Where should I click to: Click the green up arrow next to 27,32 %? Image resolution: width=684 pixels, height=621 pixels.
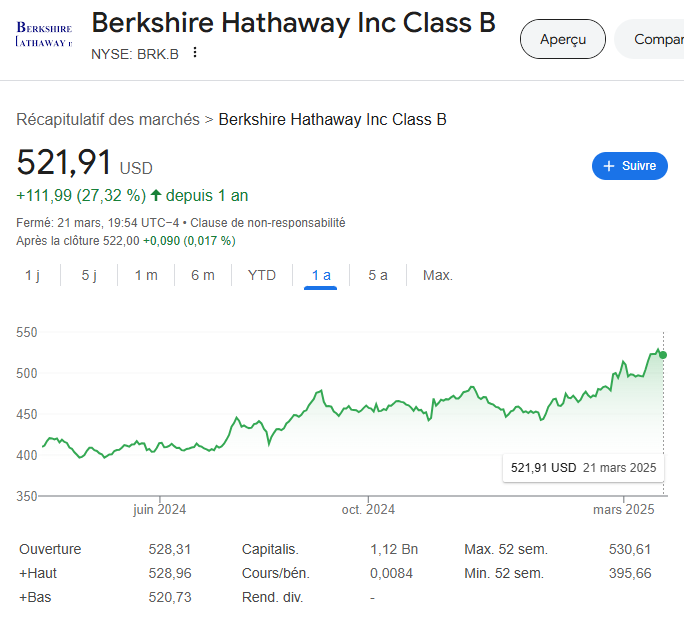[x=156, y=195]
